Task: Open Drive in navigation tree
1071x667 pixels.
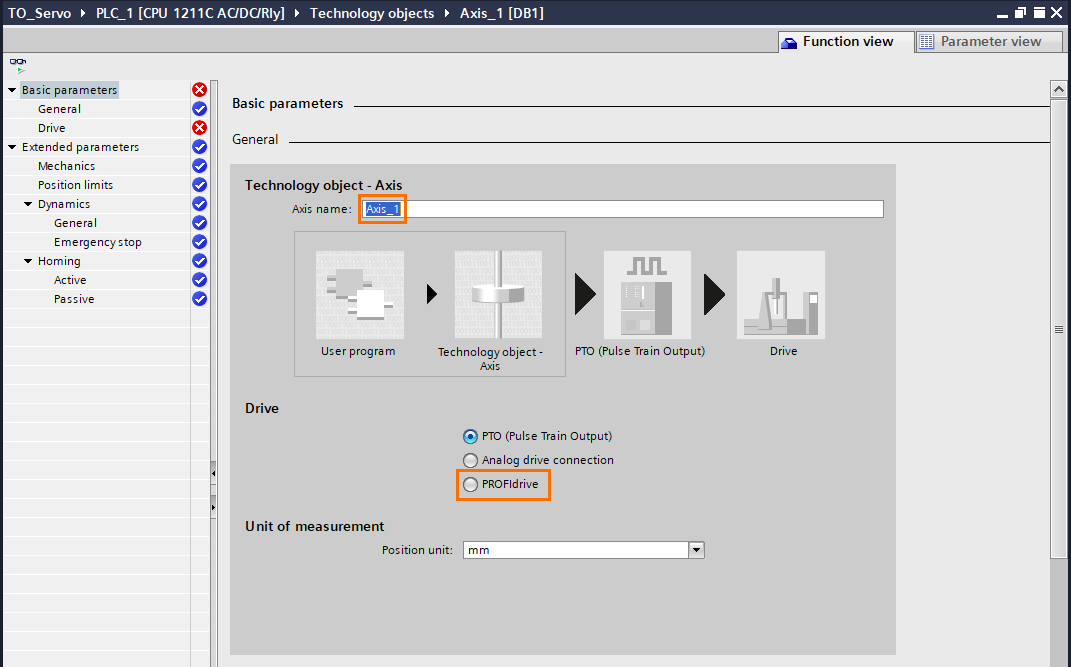Action: pos(51,128)
